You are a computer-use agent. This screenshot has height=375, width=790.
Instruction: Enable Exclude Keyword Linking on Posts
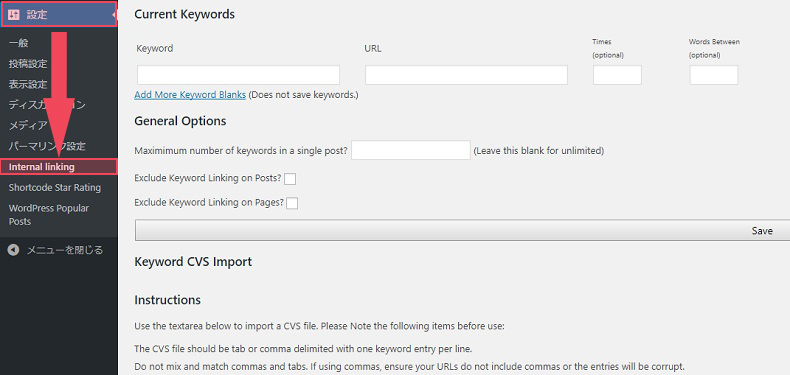(290, 178)
